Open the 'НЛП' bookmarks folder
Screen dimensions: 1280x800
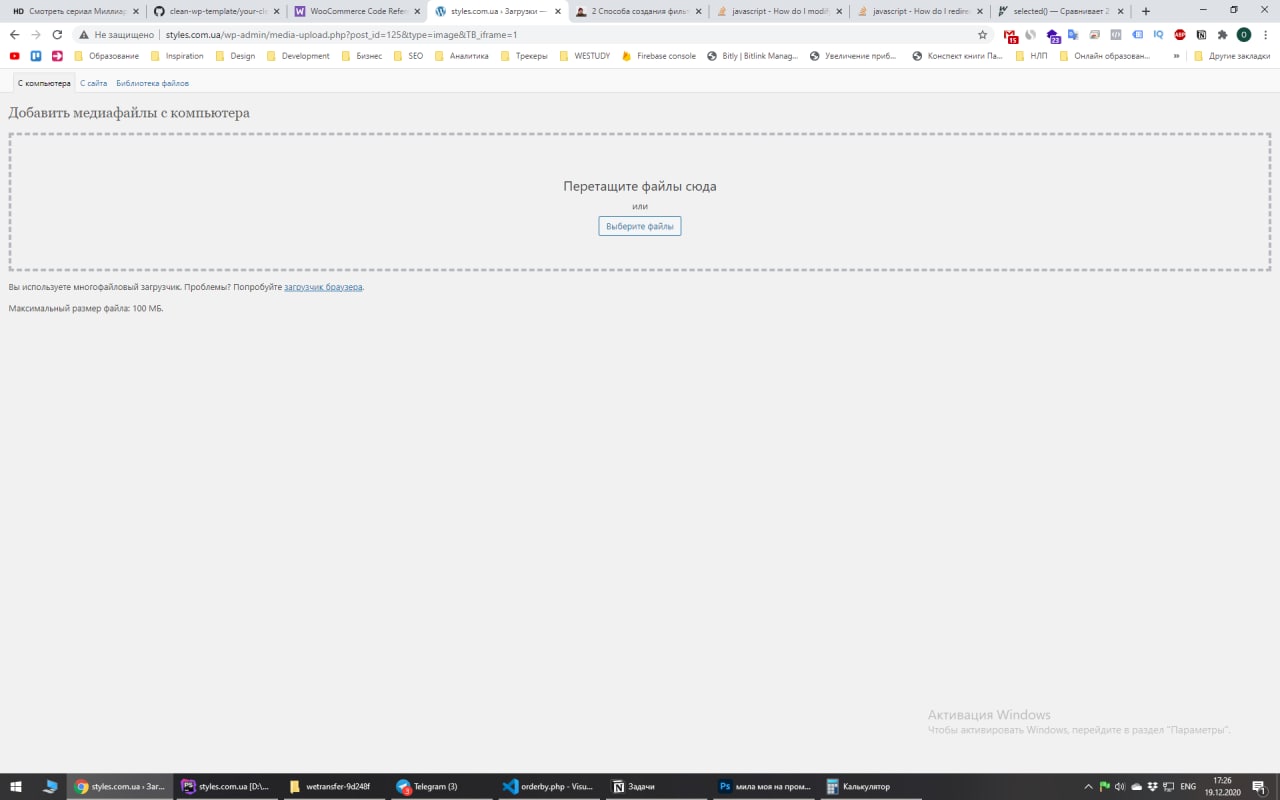[x=1032, y=56]
